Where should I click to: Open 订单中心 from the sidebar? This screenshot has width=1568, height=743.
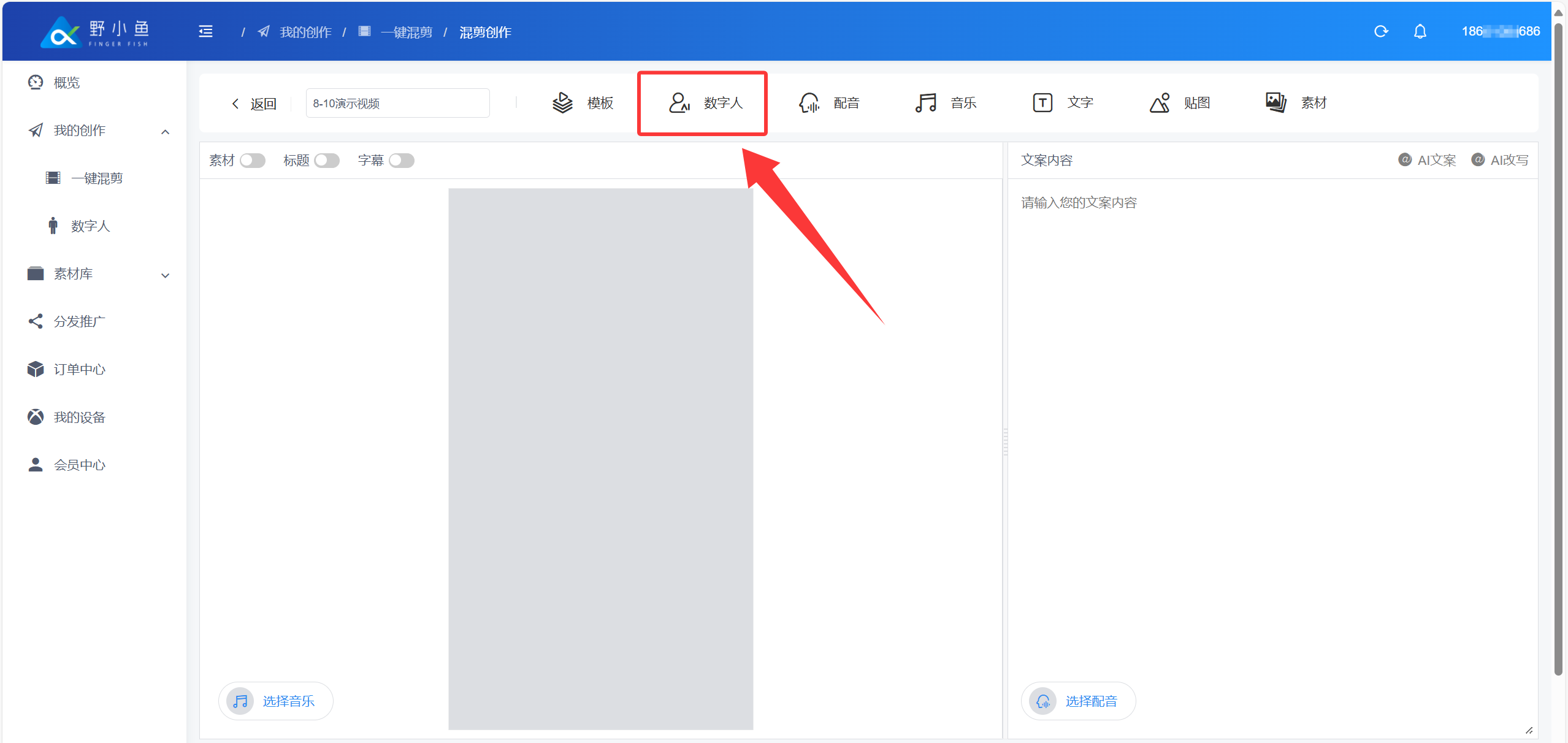point(79,370)
